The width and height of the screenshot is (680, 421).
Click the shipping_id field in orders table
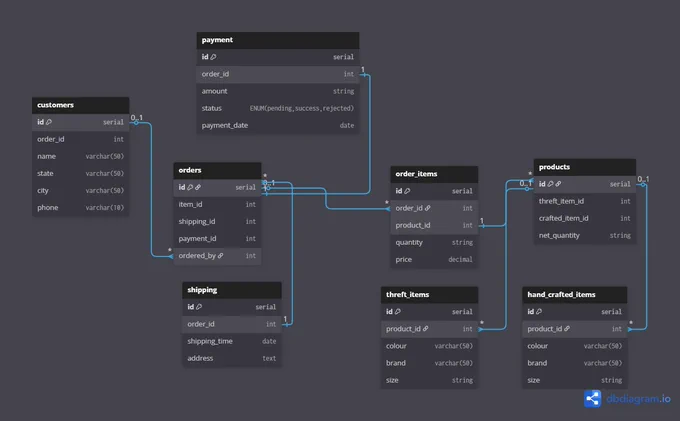click(x=217, y=222)
